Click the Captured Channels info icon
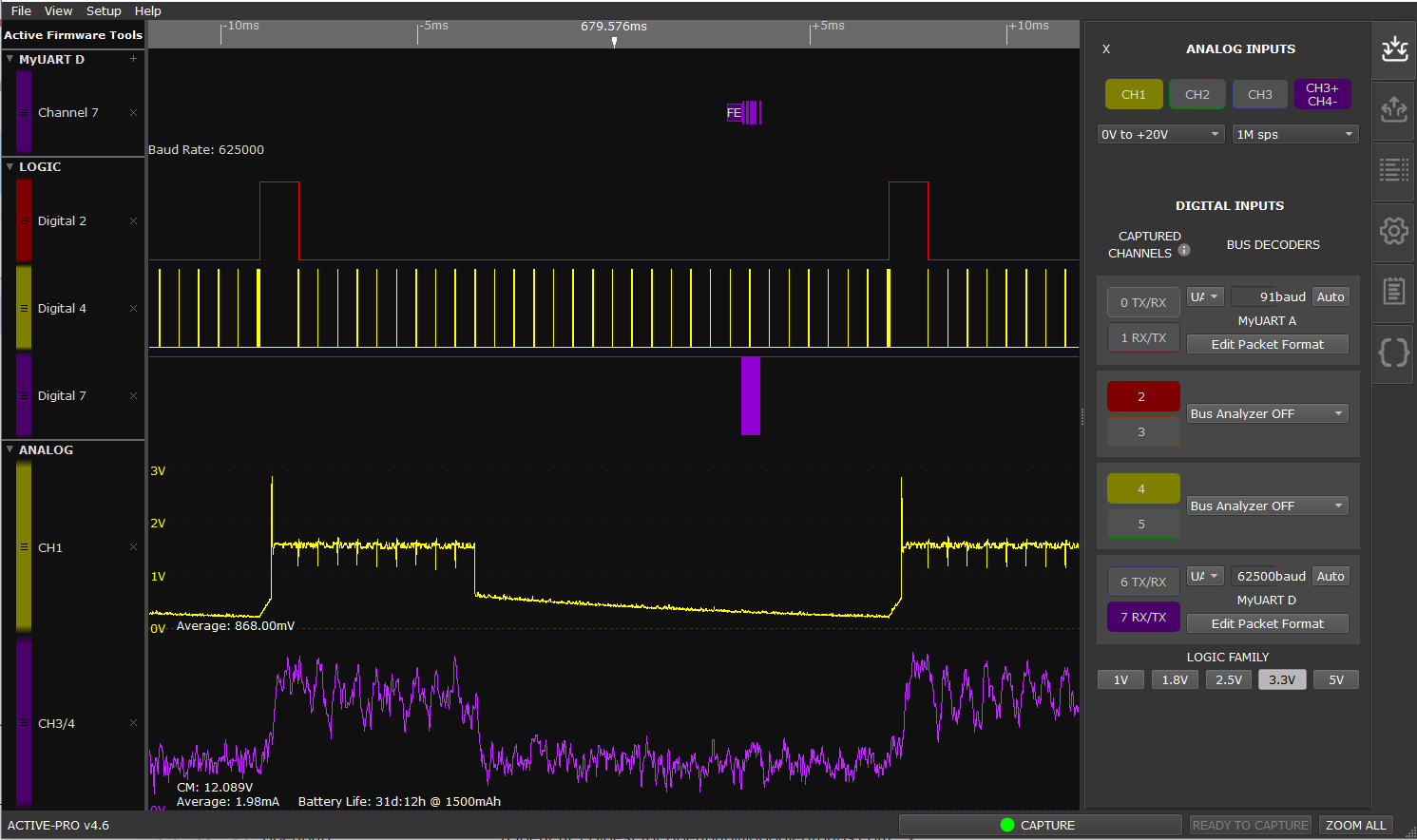Image resolution: width=1417 pixels, height=840 pixels. point(1184,250)
